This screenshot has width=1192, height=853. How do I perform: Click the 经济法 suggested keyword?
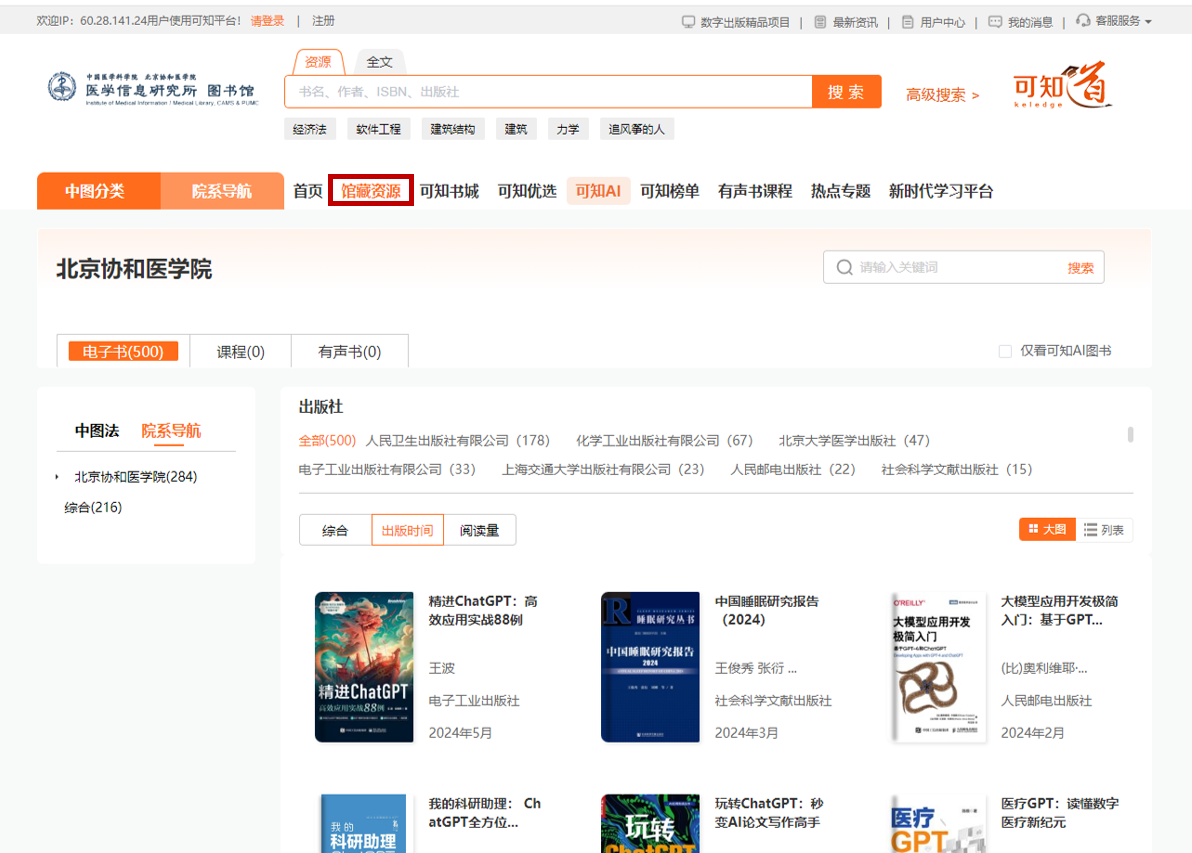point(309,129)
